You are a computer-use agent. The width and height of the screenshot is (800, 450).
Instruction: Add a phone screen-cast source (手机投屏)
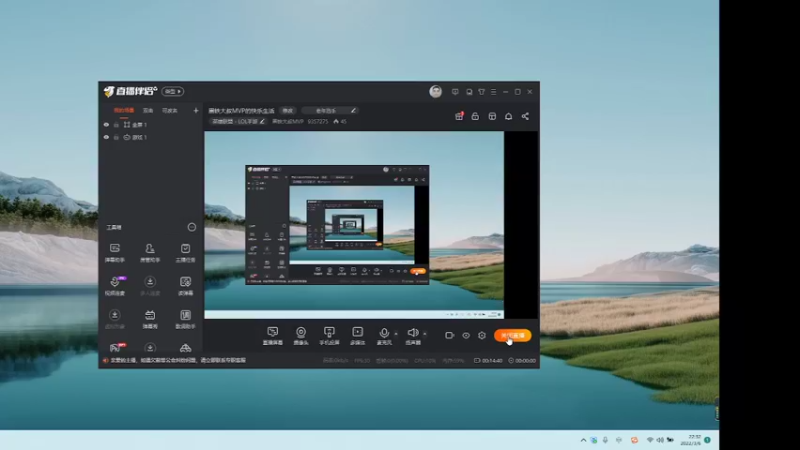tap(329, 336)
